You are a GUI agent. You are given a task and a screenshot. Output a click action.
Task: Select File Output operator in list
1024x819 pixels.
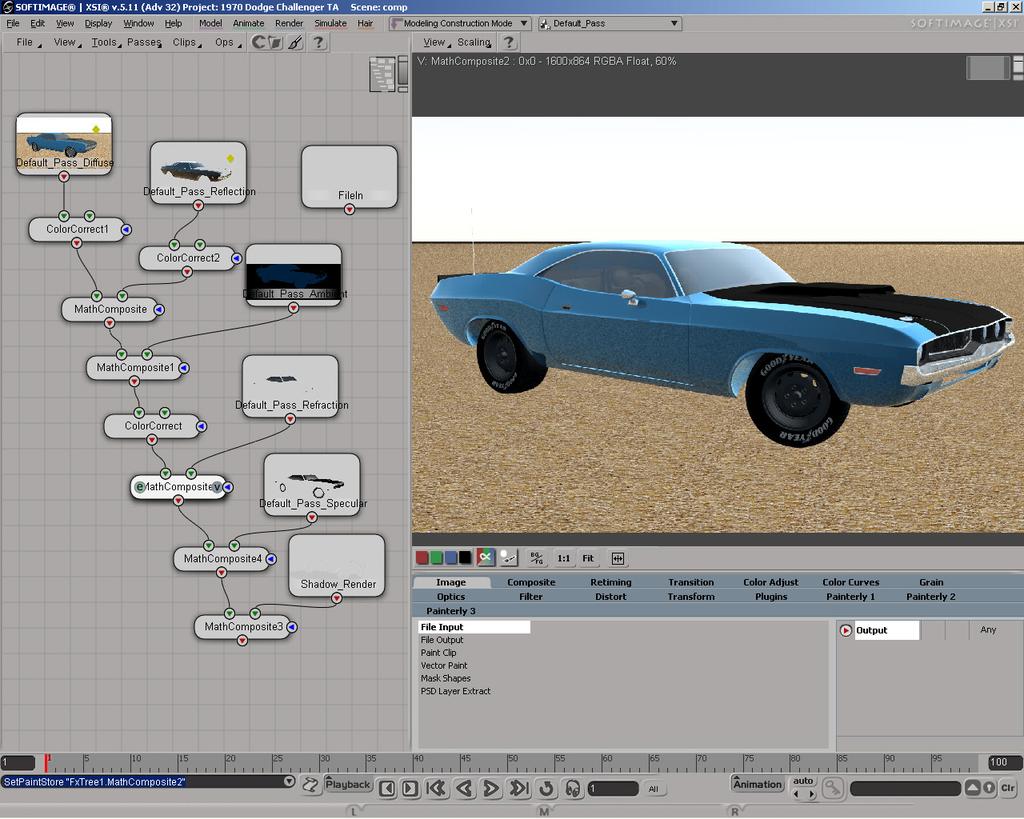pos(442,640)
